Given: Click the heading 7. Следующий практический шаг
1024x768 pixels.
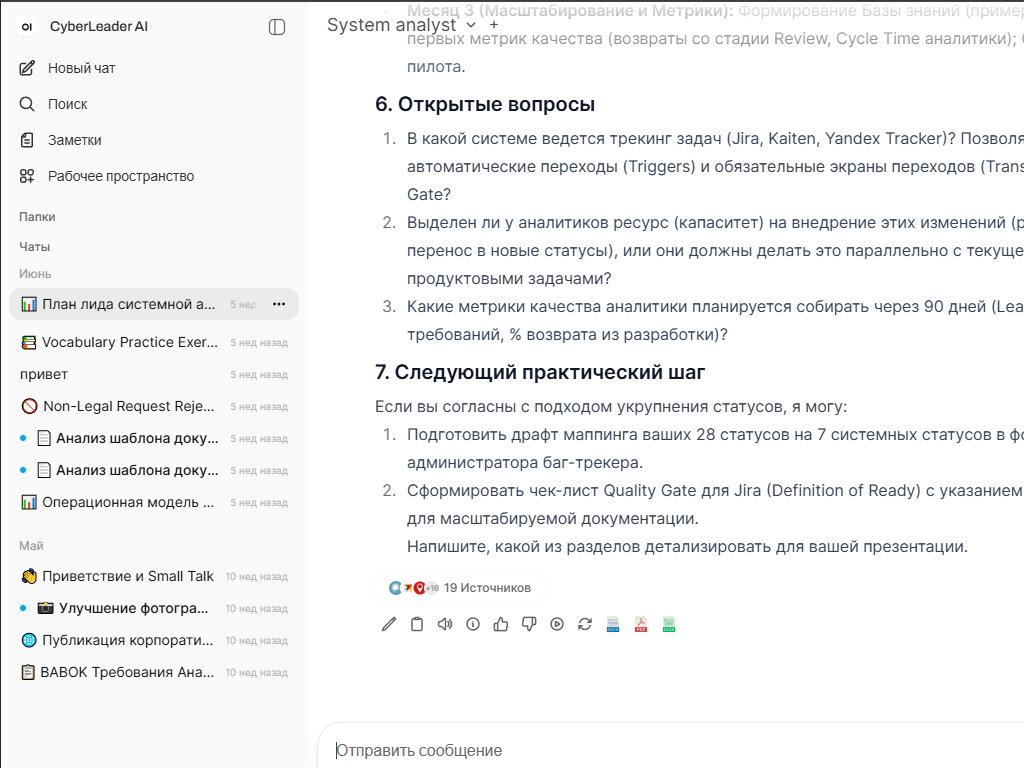Looking at the screenshot, I should 540,372.
